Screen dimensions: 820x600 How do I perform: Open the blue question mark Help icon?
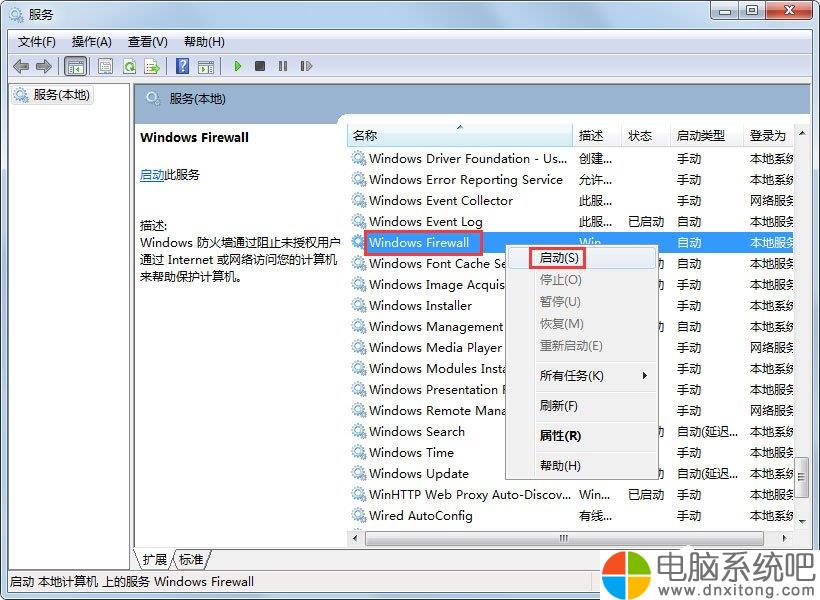click(x=183, y=66)
